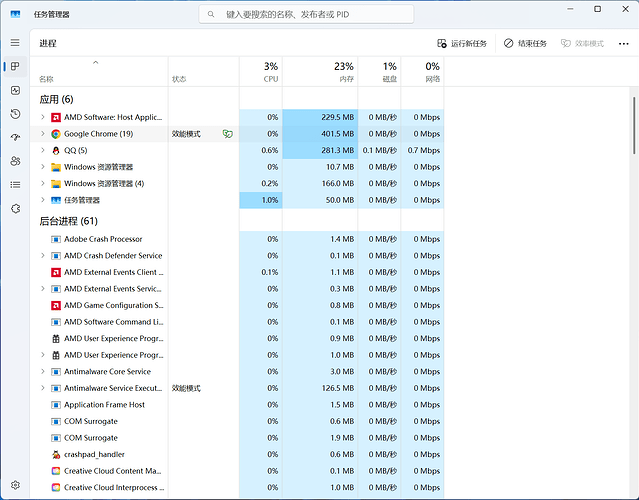The image size is (639, 500).
Task: Sort processes by the 内存 memory column
Action: tap(343, 72)
